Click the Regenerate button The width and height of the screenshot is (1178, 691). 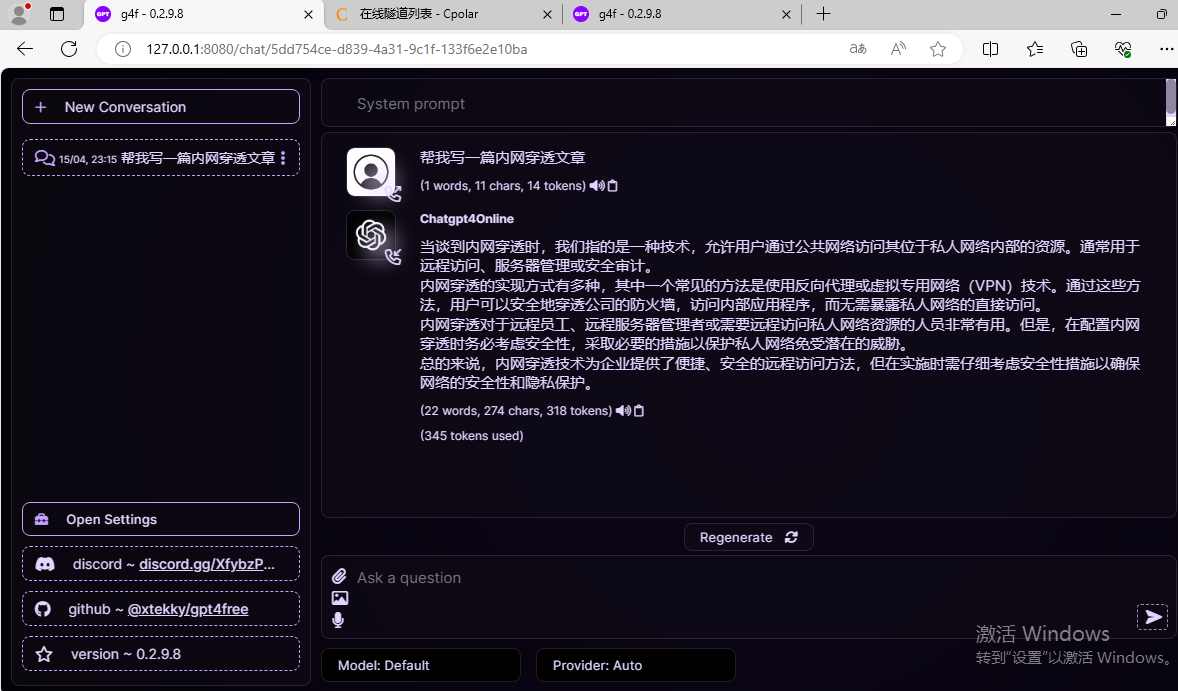coord(748,537)
